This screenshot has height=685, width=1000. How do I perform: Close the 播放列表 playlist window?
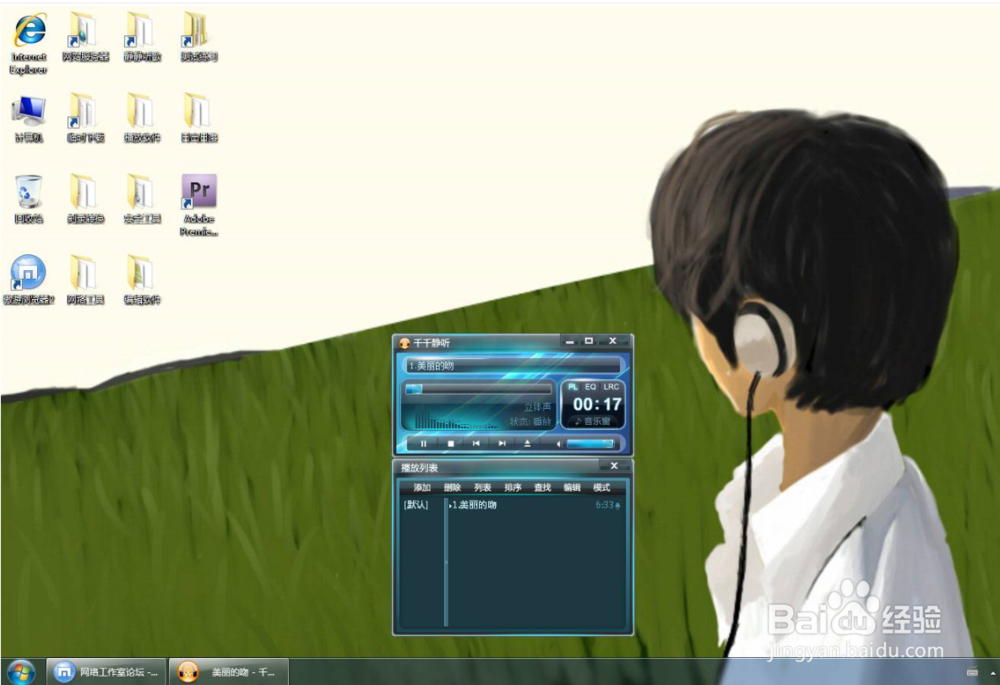click(x=614, y=466)
